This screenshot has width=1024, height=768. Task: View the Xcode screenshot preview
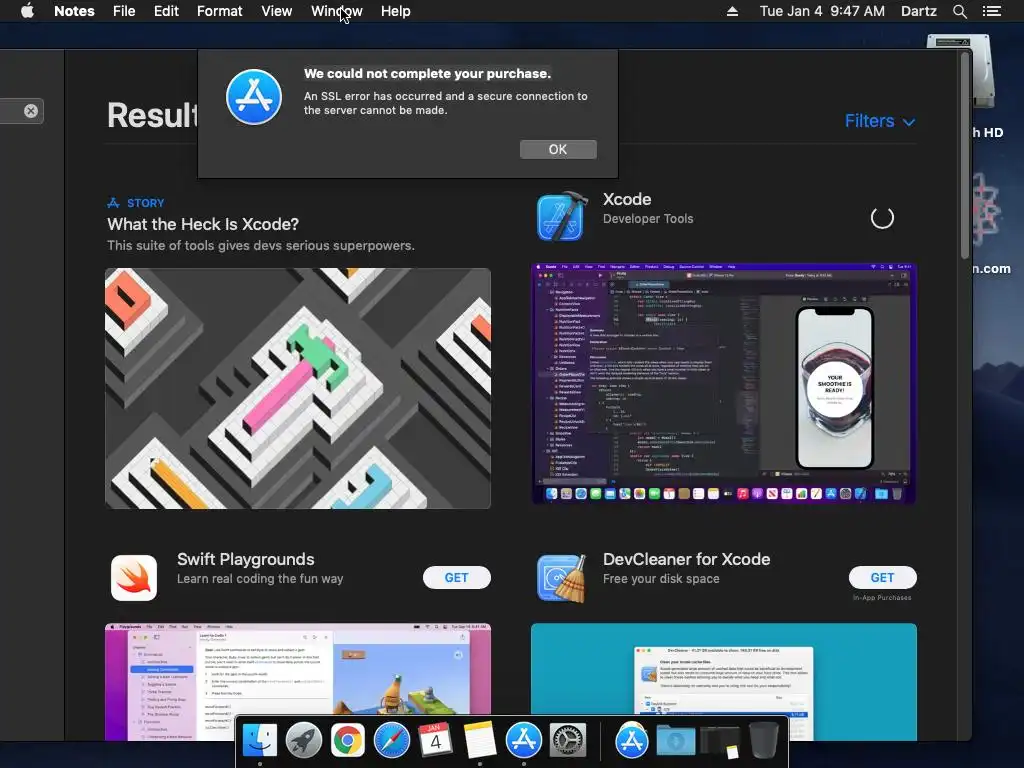tap(724, 383)
